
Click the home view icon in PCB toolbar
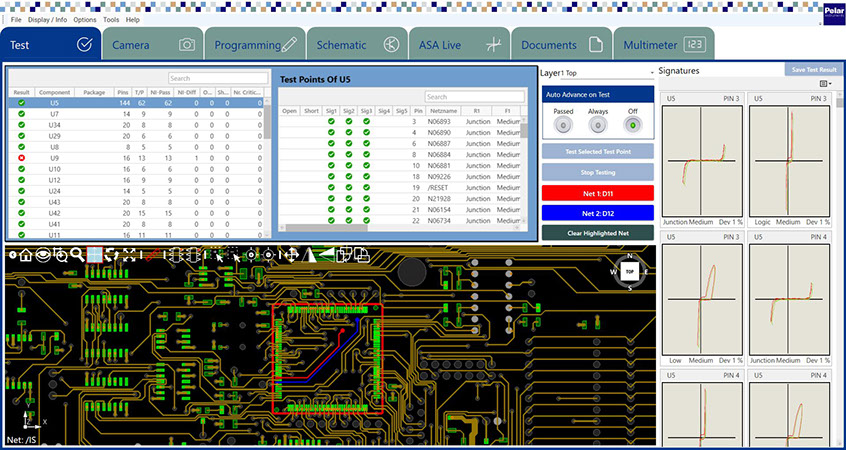click(x=27, y=255)
